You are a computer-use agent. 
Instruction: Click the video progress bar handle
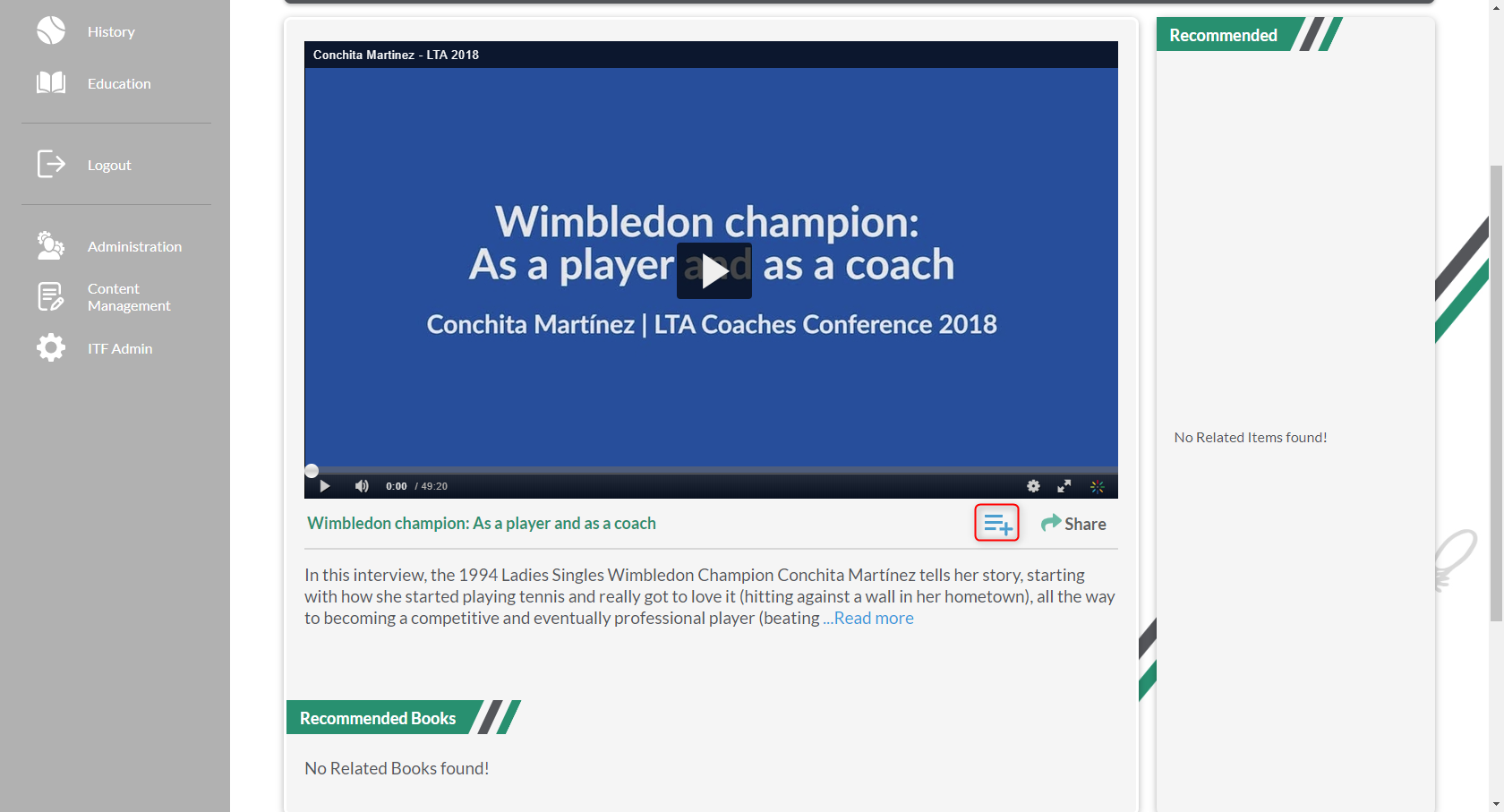click(312, 470)
